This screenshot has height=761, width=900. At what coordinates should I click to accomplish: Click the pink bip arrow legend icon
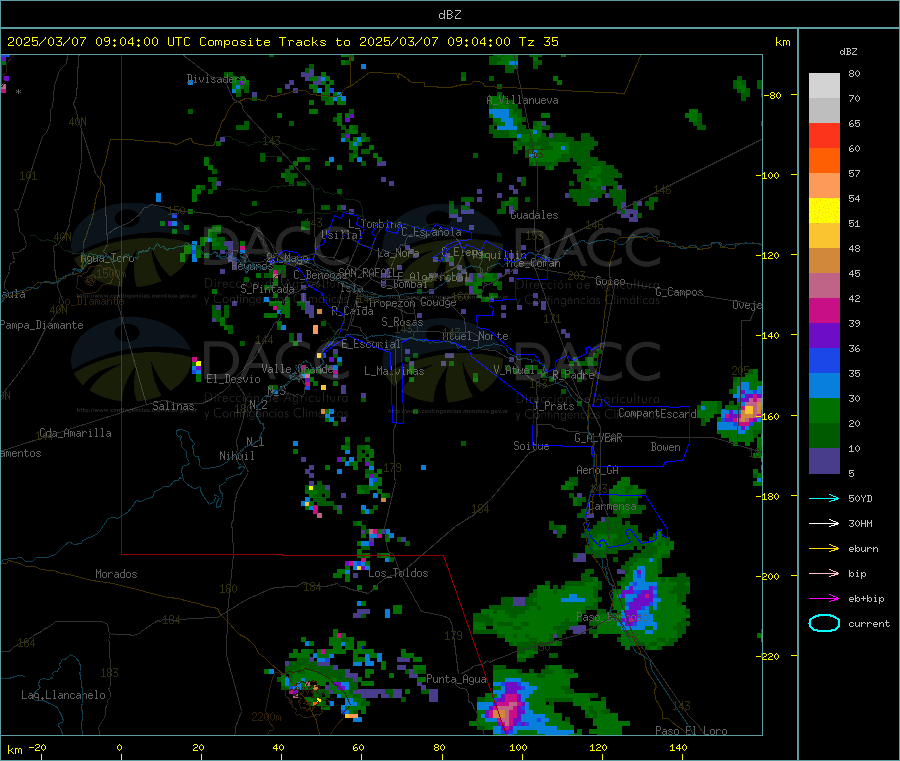pos(824,573)
